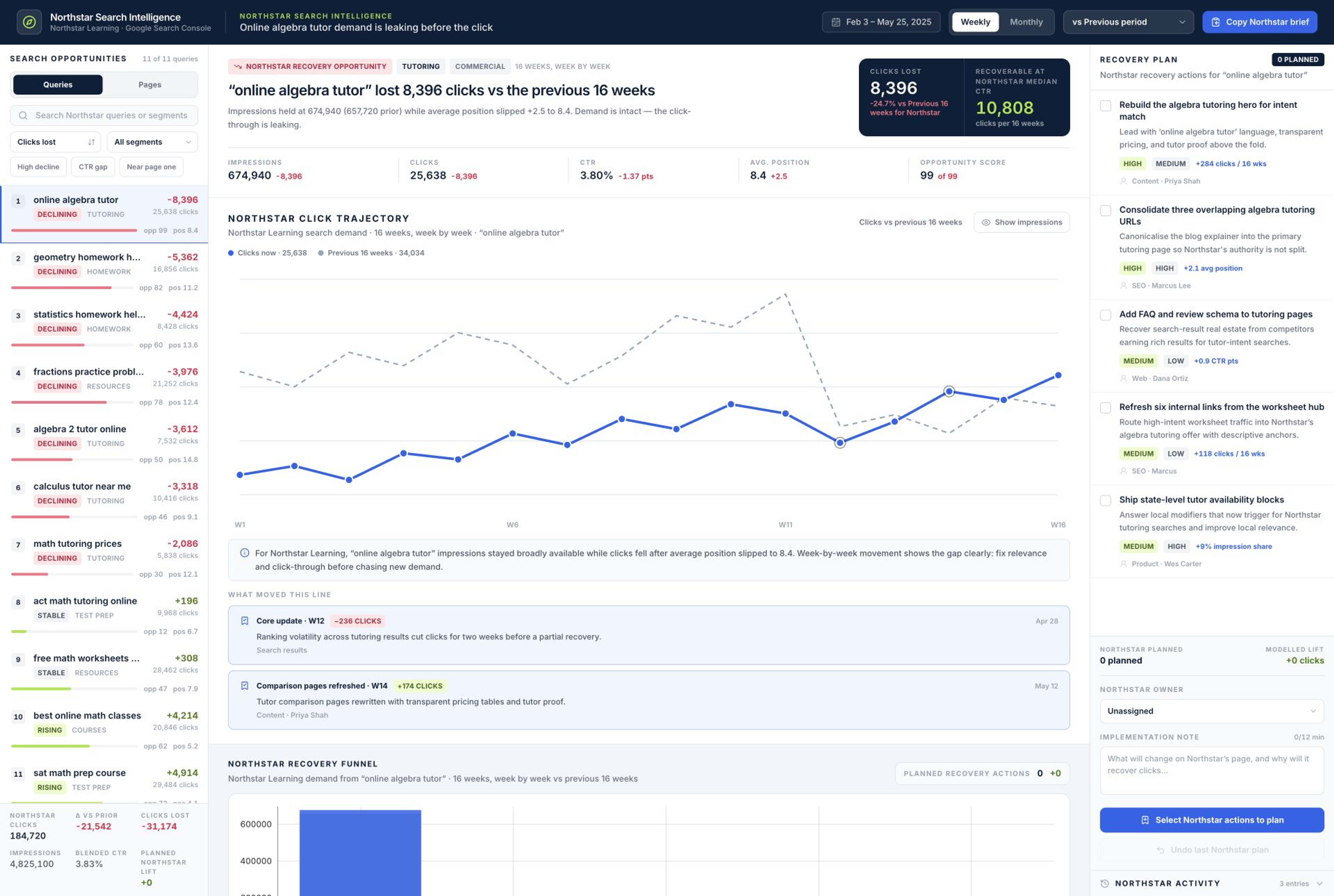Click the Northstar compass logo icon
This screenshot has height=896, width=1334.
tap(29, 22)
